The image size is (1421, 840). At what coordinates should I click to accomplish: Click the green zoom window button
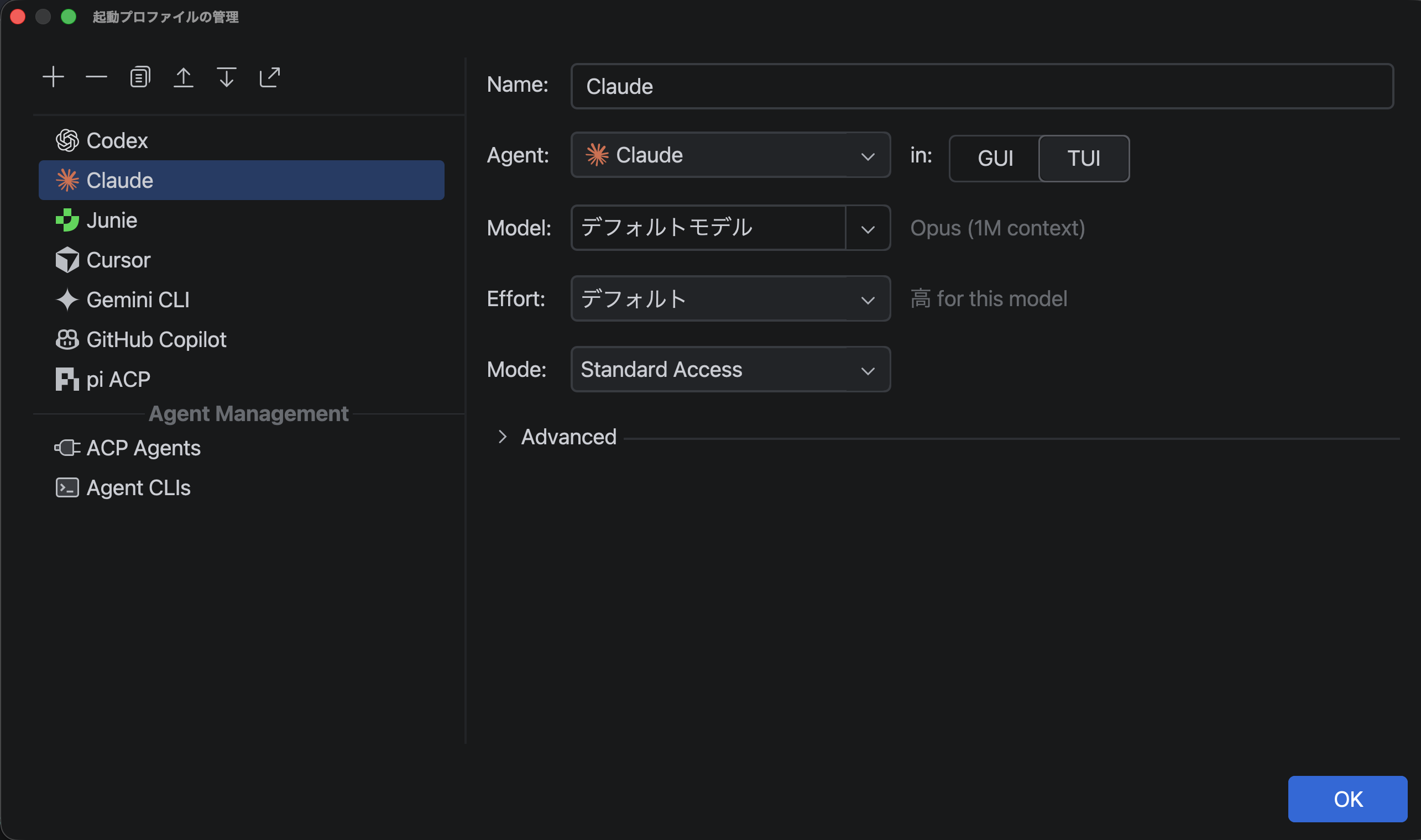point(69,17)
